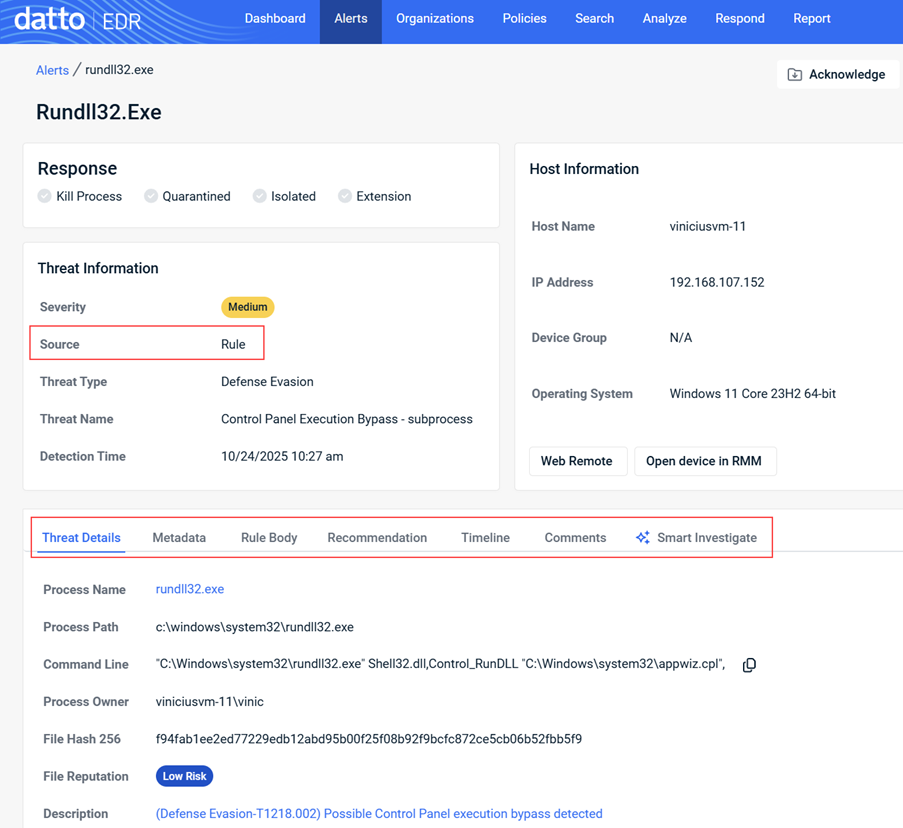The image size is (903, 828).
Task: Open the rundll32.exe process name link
Action: (x=190, y=589)
